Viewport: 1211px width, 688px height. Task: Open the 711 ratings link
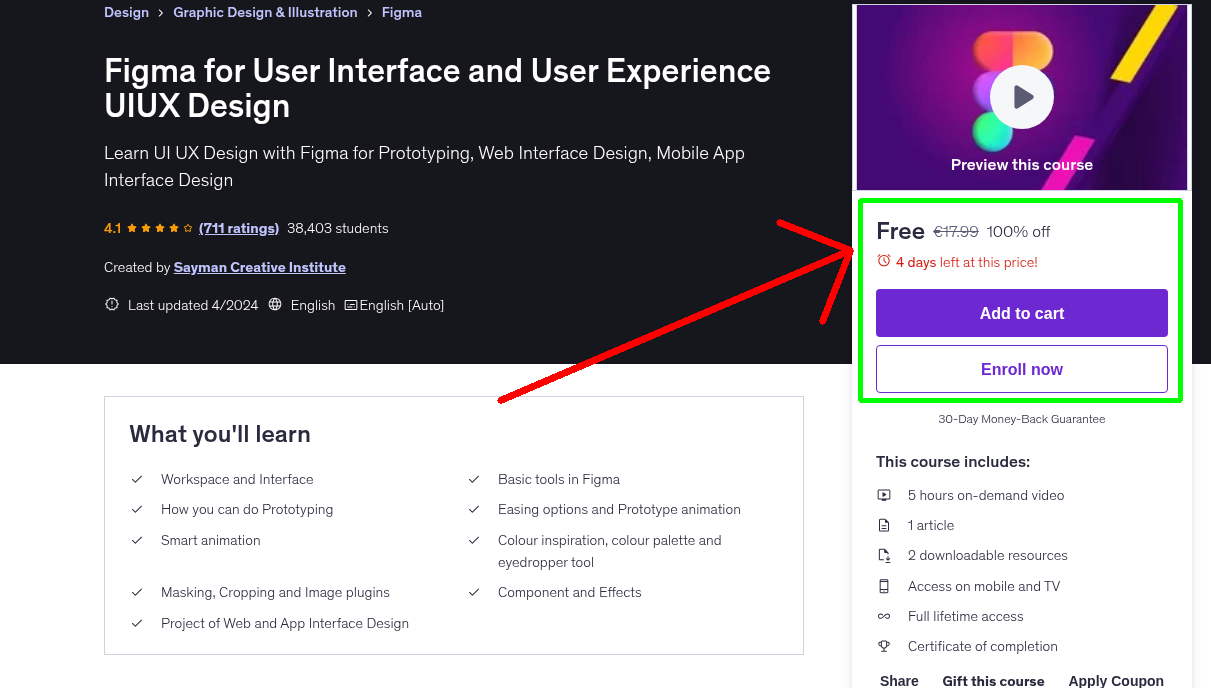point(238,228)
